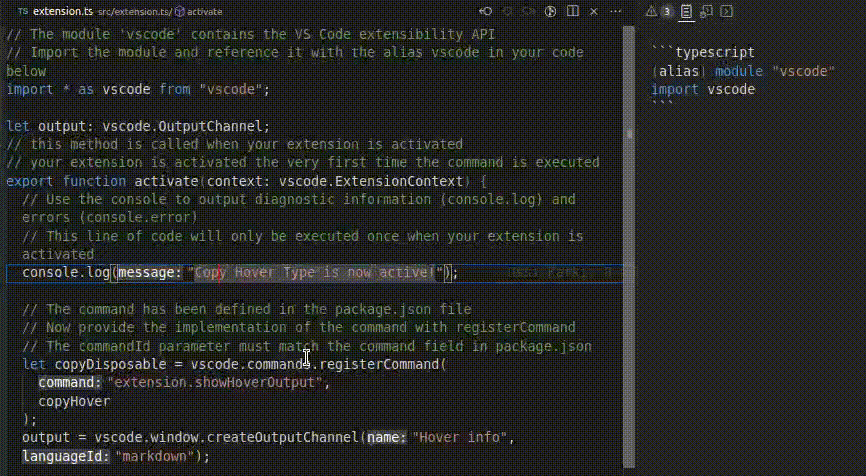
Task: Open the Problems panel warning triangle icon
Action: (x=652, y=11)
